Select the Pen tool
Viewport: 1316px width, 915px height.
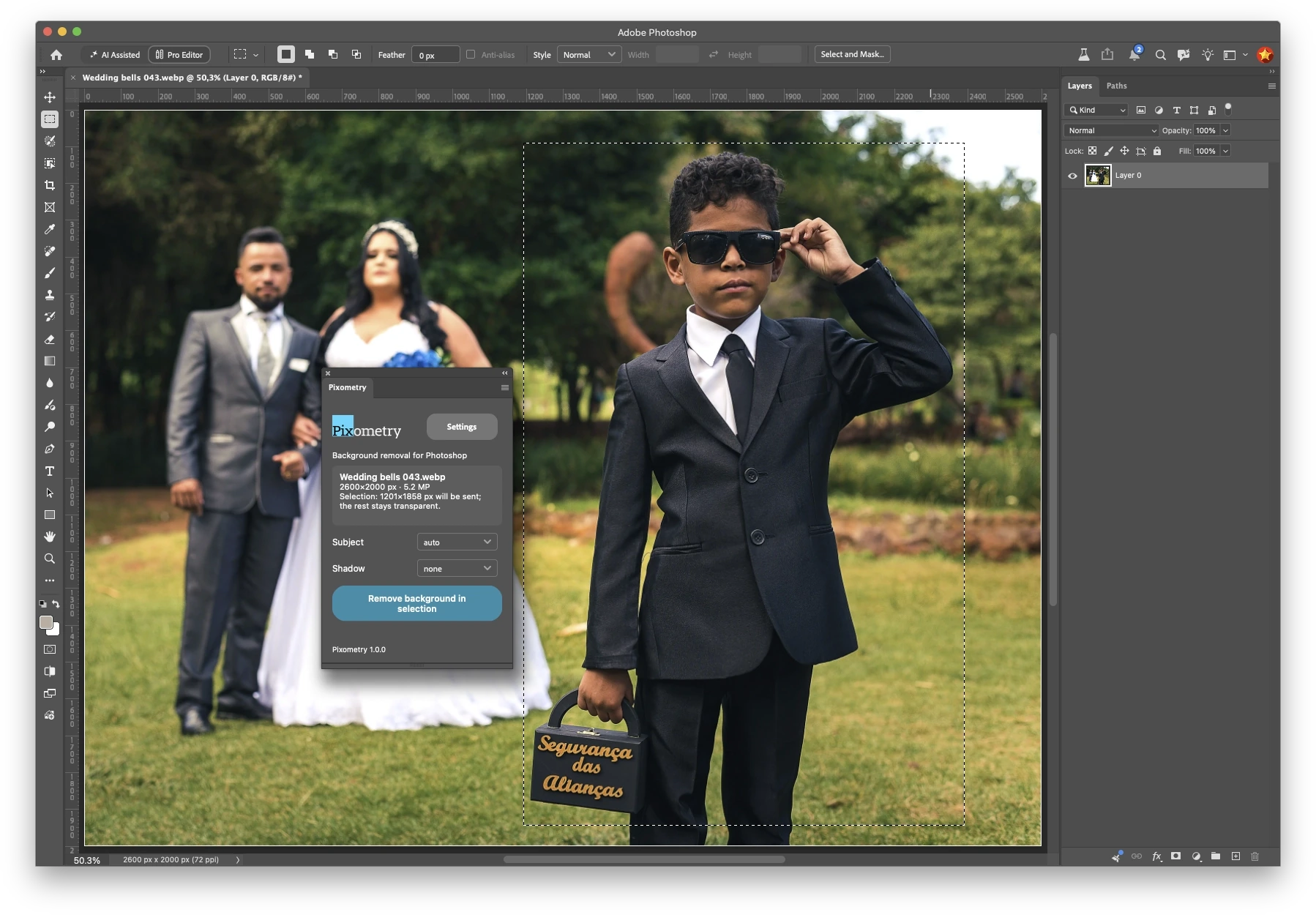coord(50,449)
